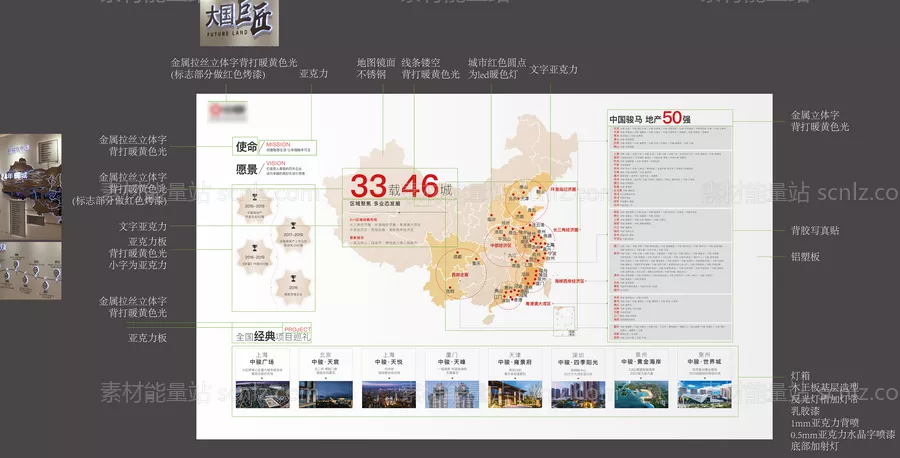Click the 厦门 city name above 中骏·天峰
This screenshot has height=458, width=900.
pyautogui.click(x=452, y=355)
